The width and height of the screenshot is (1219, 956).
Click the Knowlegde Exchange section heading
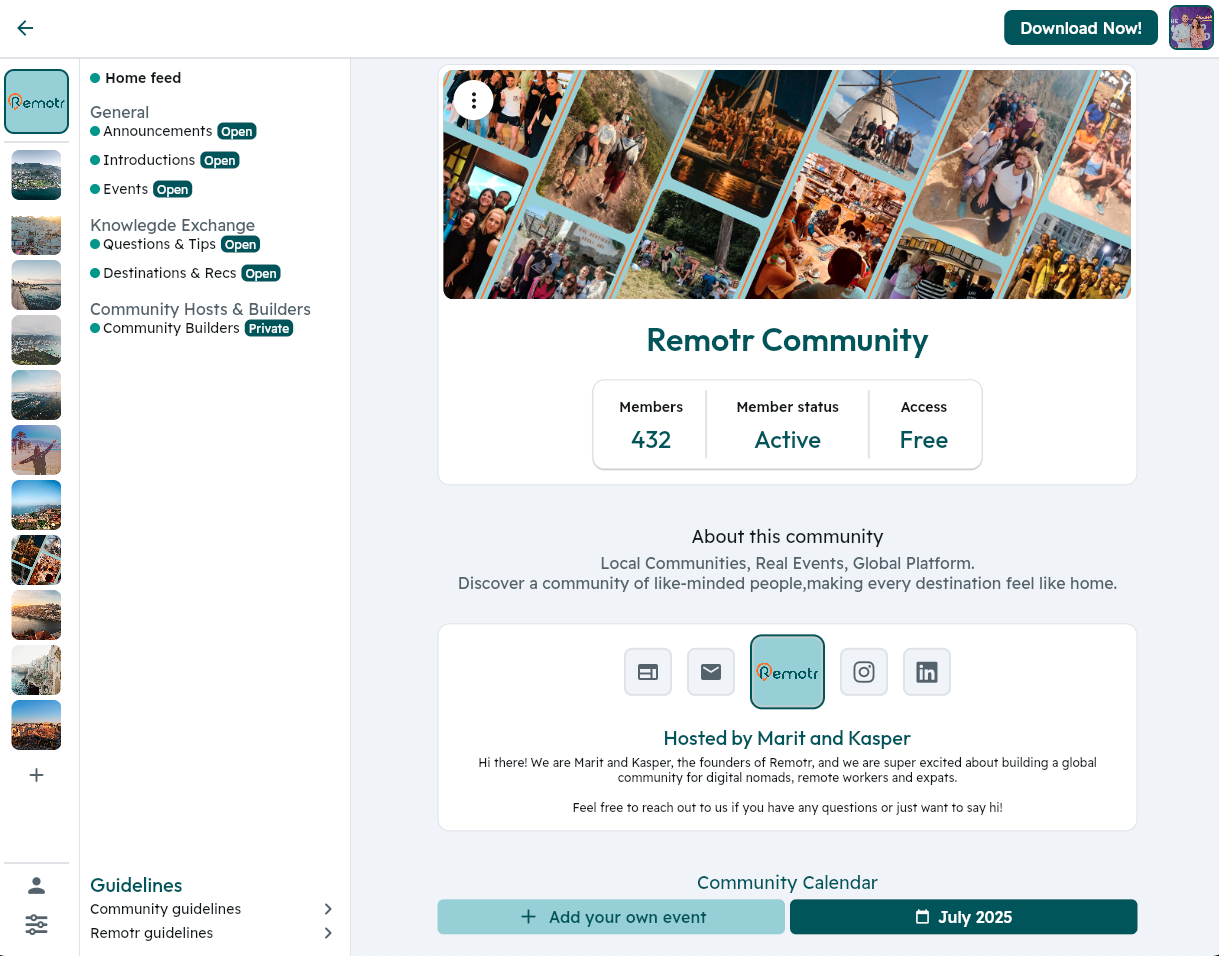coord(173,225)
